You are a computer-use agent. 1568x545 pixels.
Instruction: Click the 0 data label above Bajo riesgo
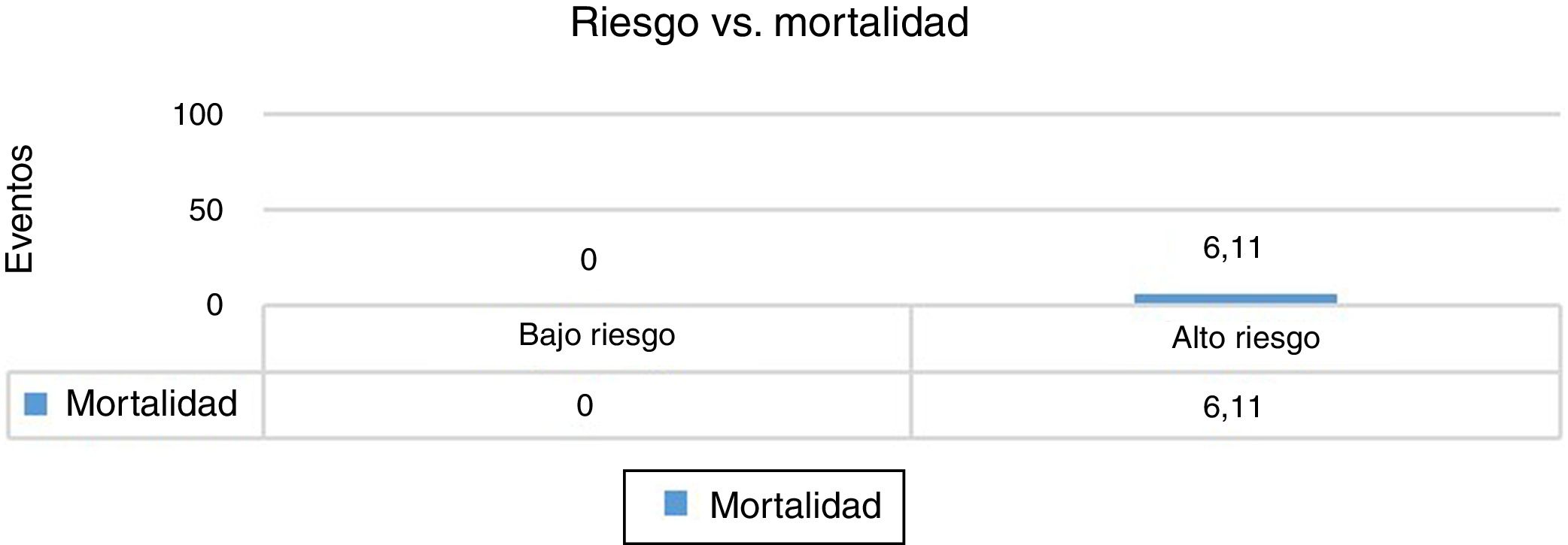pyautogui.click(x=588, y=260)
